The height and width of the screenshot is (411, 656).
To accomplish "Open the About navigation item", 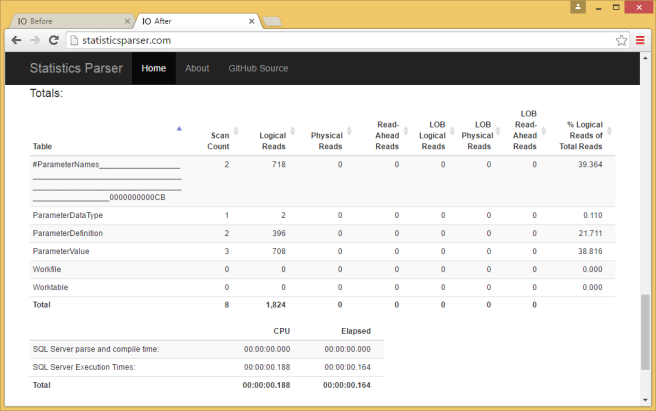I will (x=197, y=68).
